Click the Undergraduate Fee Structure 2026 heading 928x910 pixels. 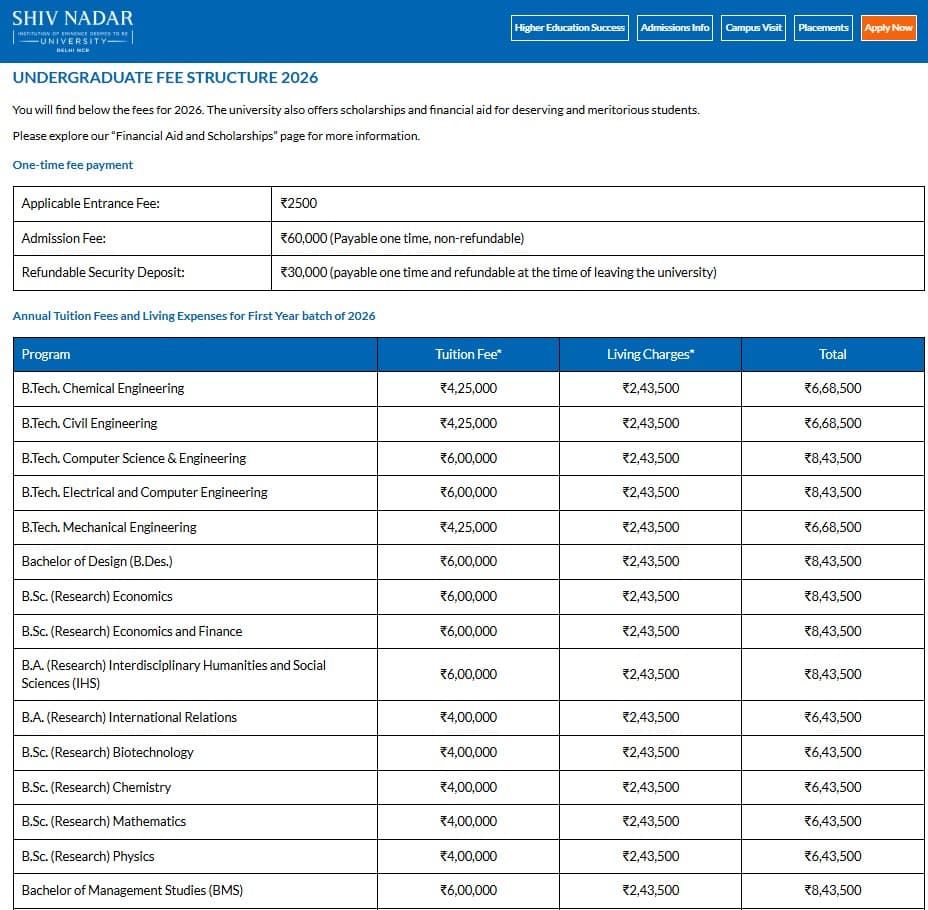click(165, 78)
